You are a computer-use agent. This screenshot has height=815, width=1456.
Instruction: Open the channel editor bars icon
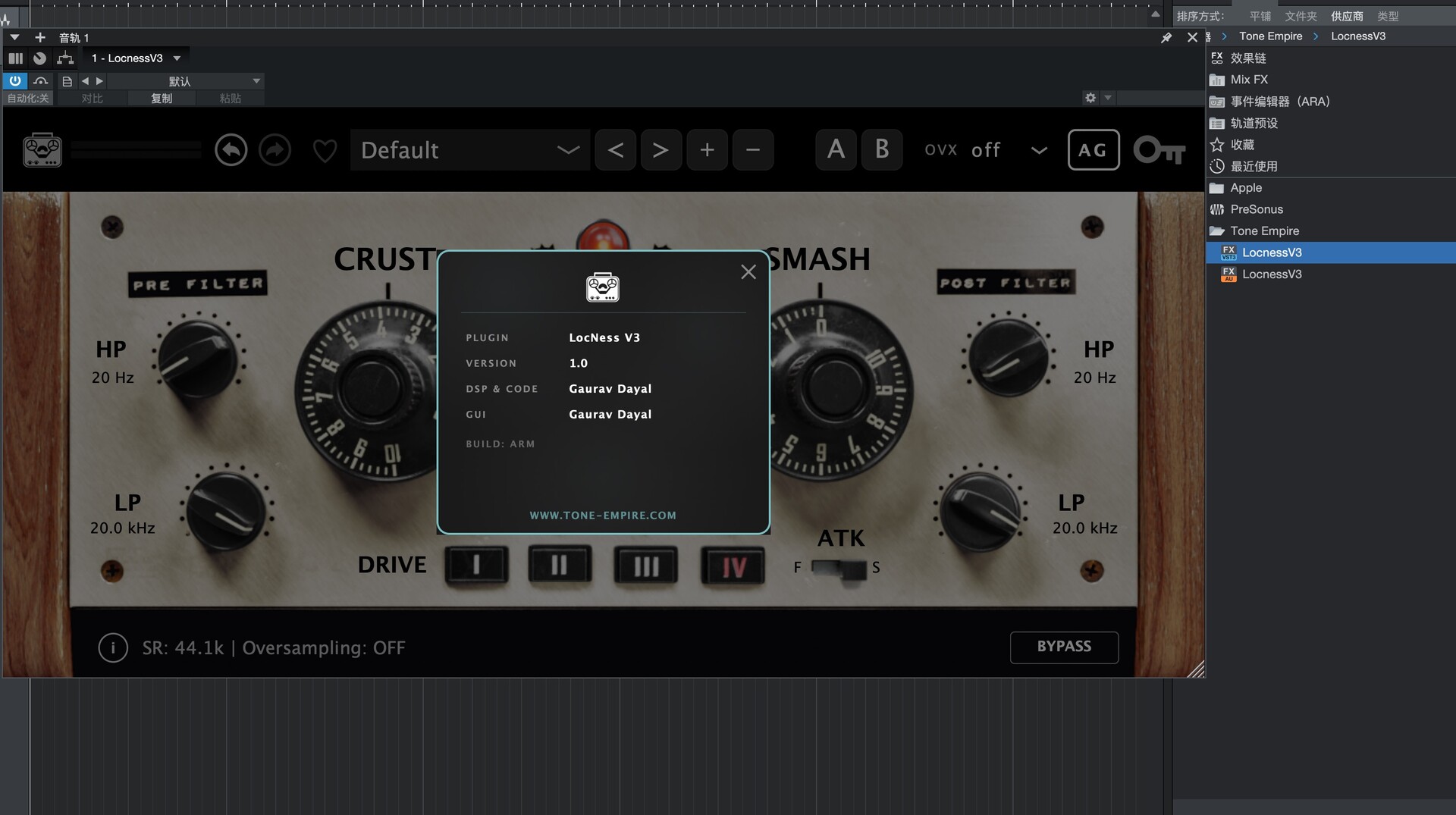pyautogui.click(x=15, y=58)
